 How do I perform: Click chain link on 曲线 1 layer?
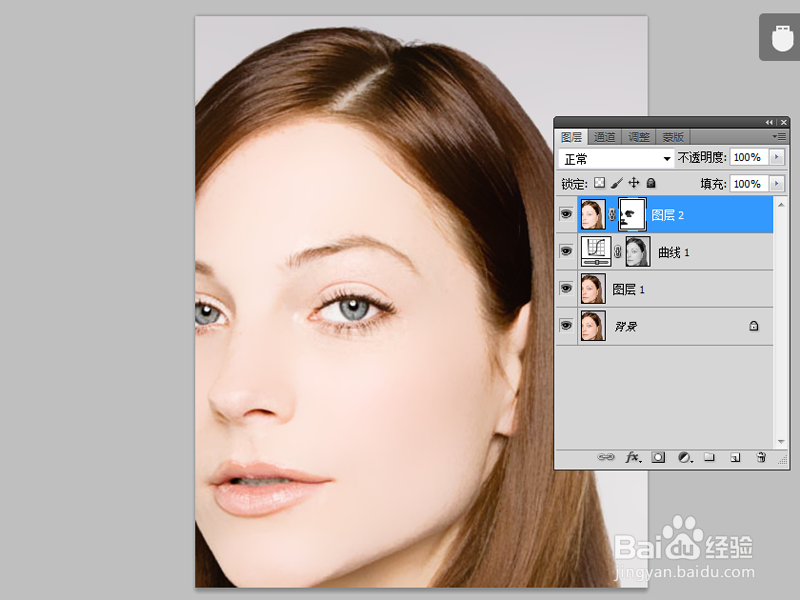pos(617,252)
